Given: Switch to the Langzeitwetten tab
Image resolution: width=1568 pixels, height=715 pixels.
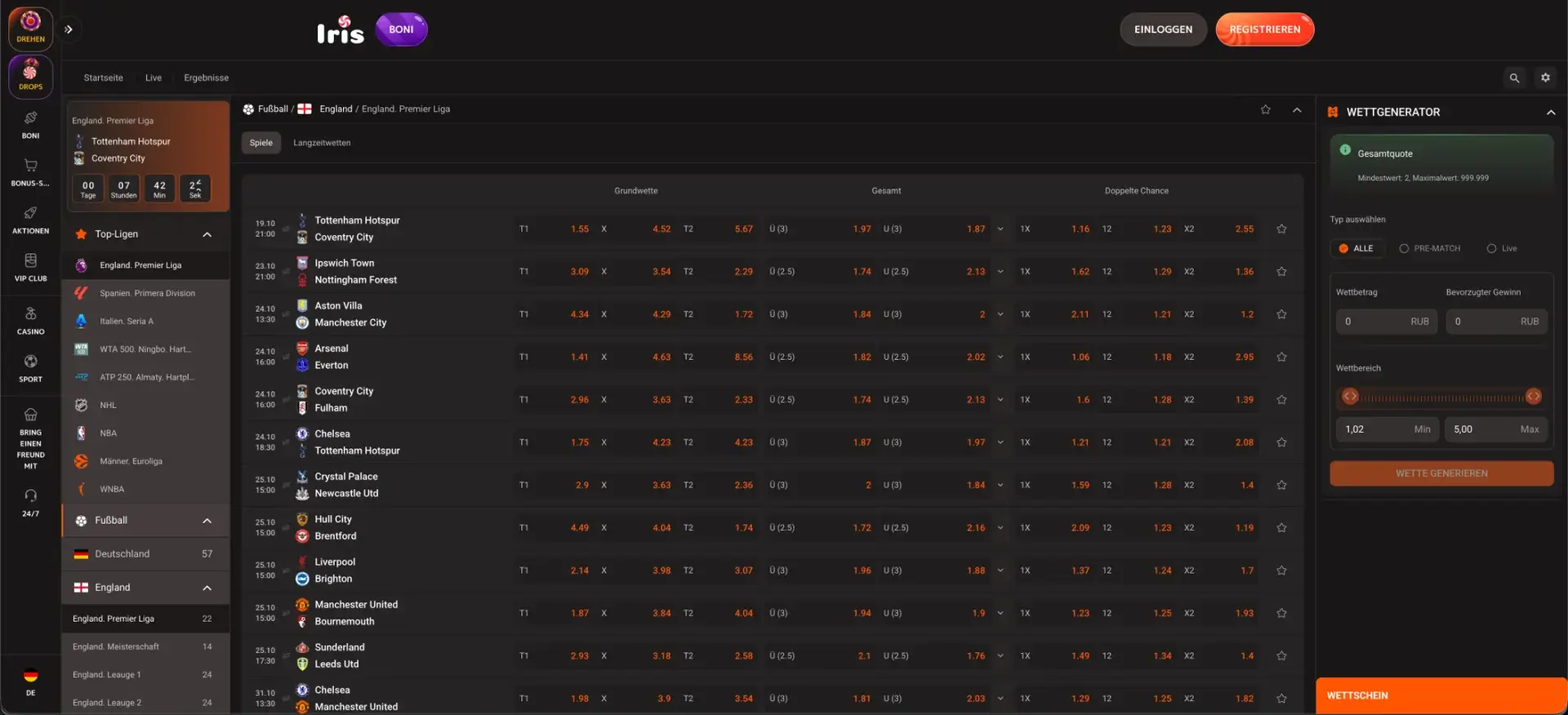Looking at the screenshot, I should coord(322,143).
